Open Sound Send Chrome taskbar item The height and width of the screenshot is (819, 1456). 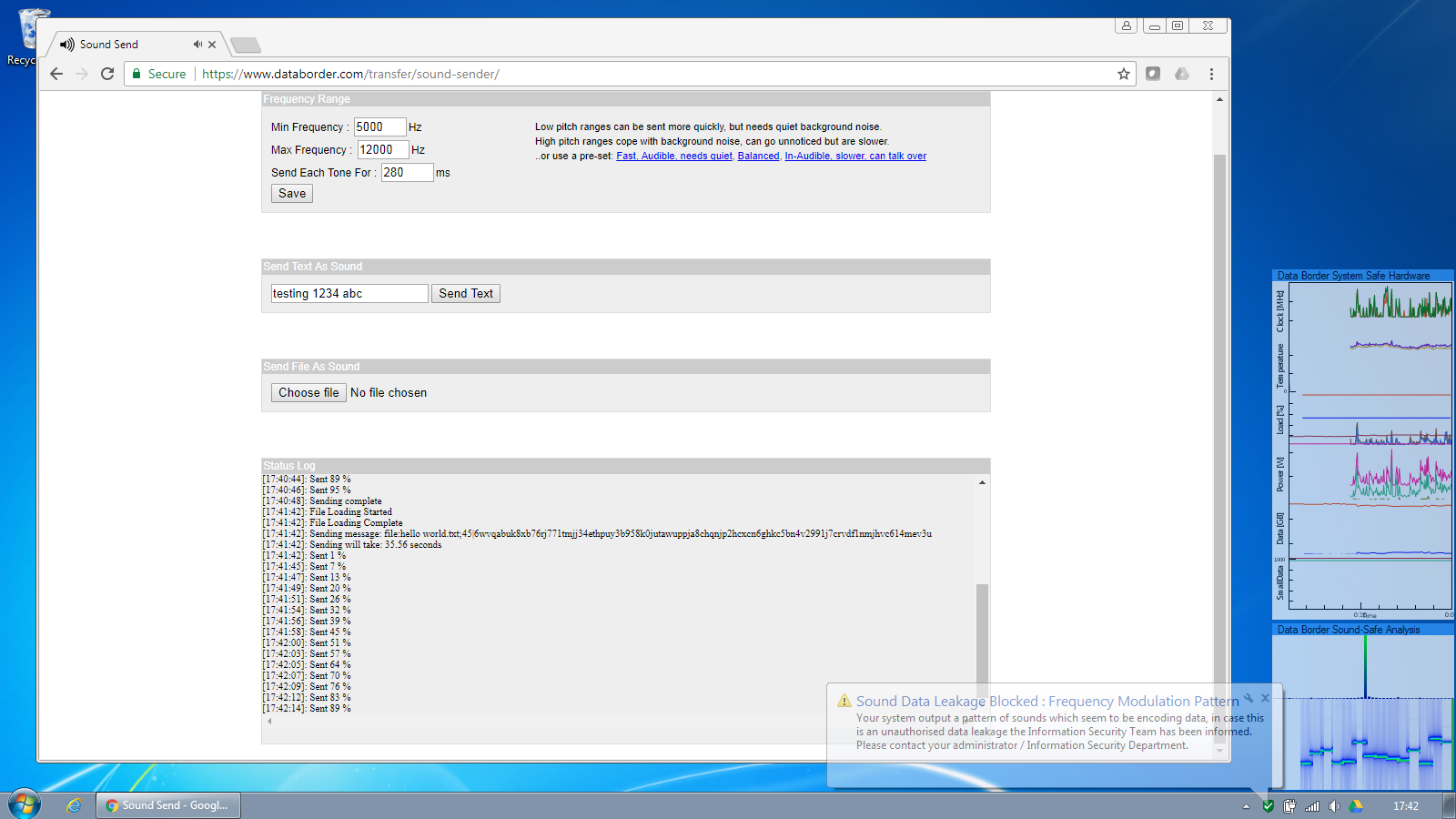[x=168, y=805]
